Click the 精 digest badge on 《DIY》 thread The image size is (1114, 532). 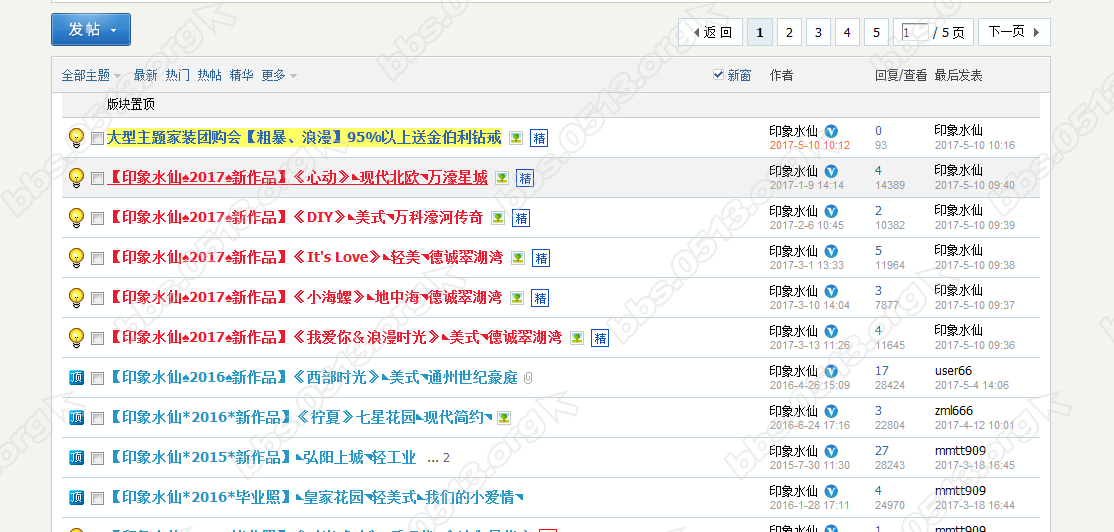point(521,217)
